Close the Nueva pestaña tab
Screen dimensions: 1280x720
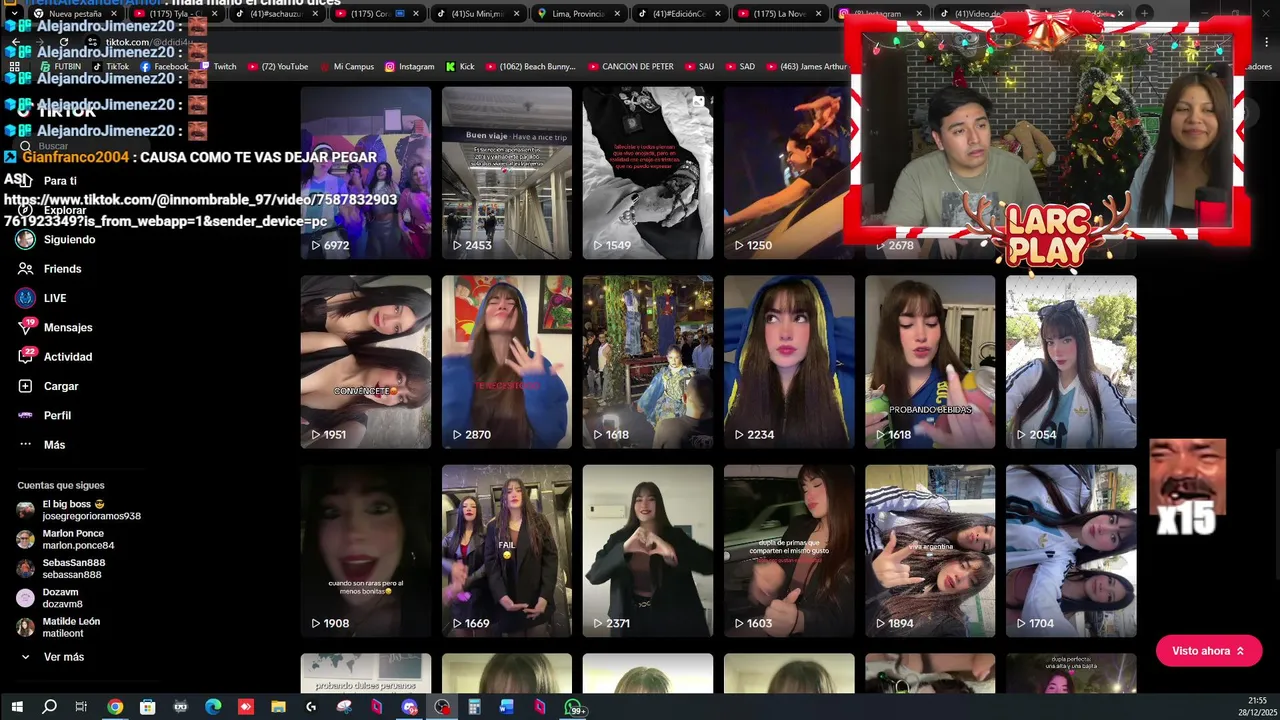(x=113, y=14)
